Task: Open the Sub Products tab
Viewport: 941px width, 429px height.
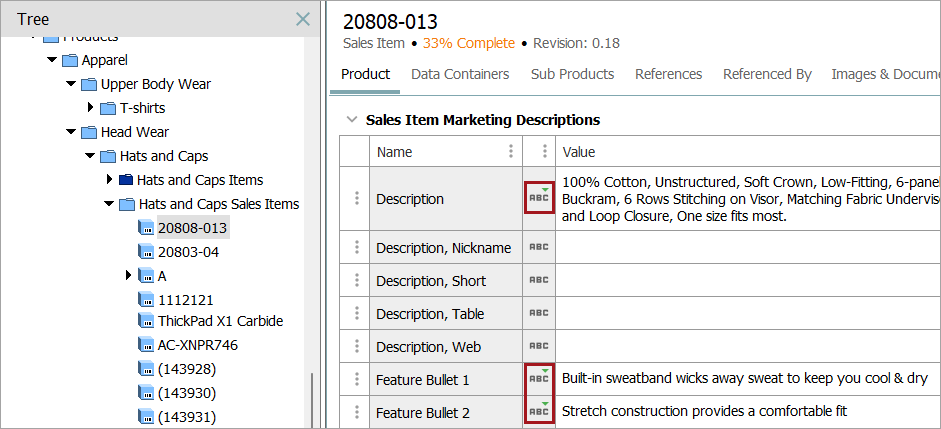Action: point(572,74)
